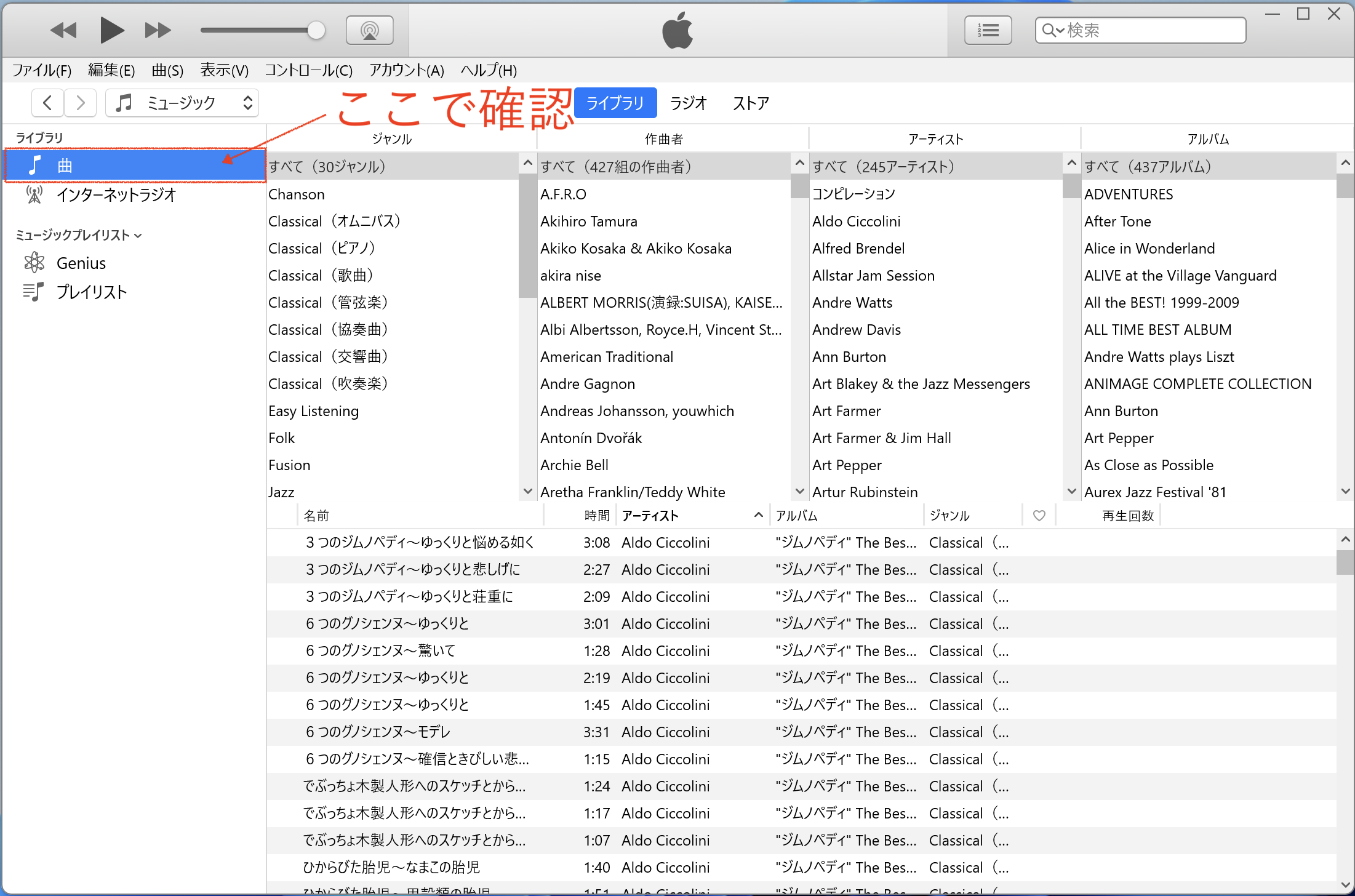The width and height of the screenshot is (1355, 896).
Task: Open the AirPlay output icon
Action: click(x=369, y=30)
